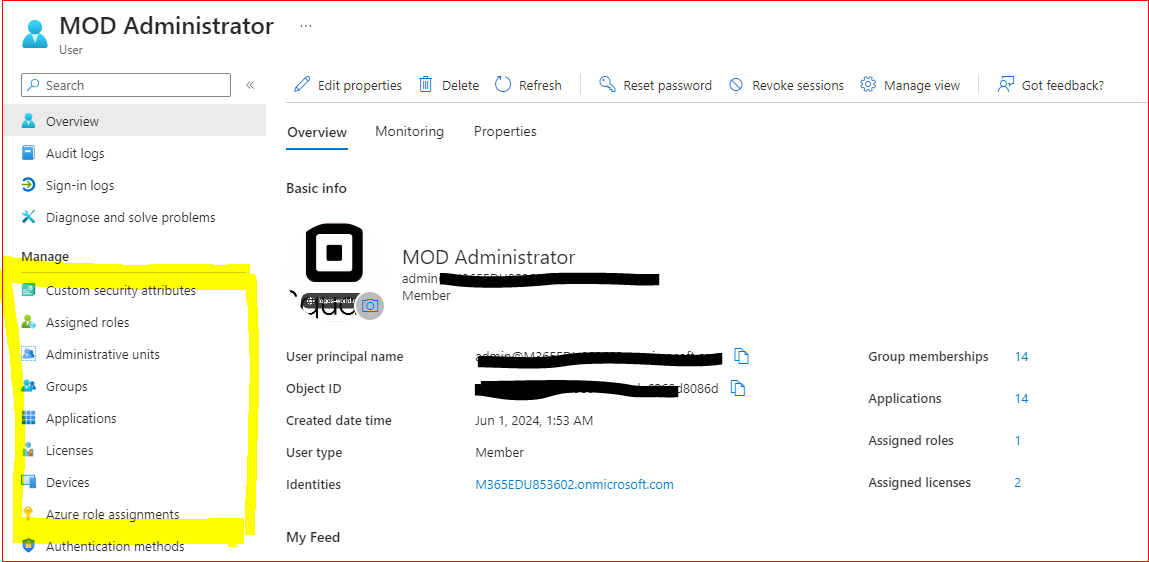1149x562 pixels.
Task: Click the Assigned roles icon
Action: point(29,322)
